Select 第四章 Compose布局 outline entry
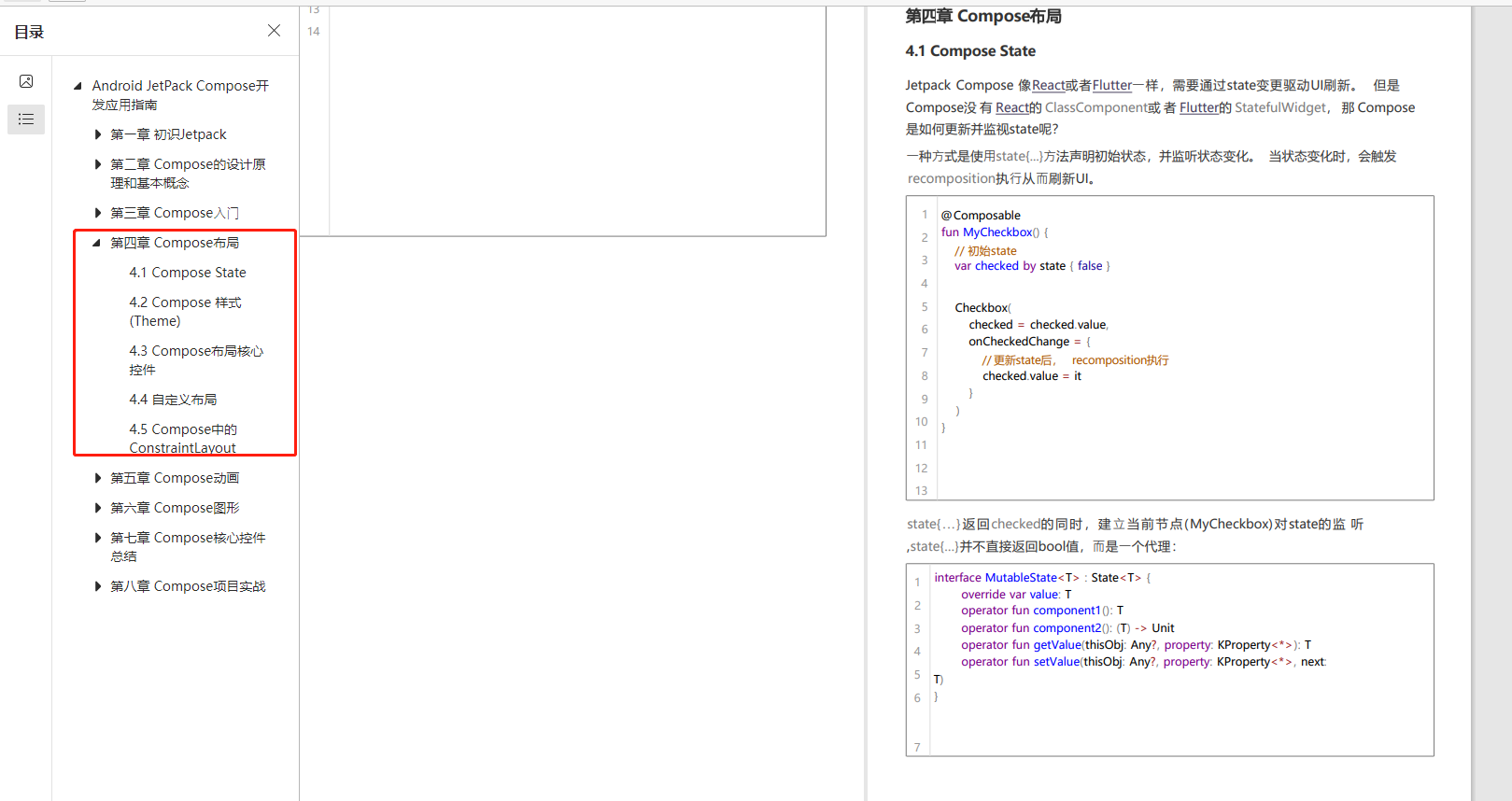This screenshot has height=801, width=1512. [175, 243]
